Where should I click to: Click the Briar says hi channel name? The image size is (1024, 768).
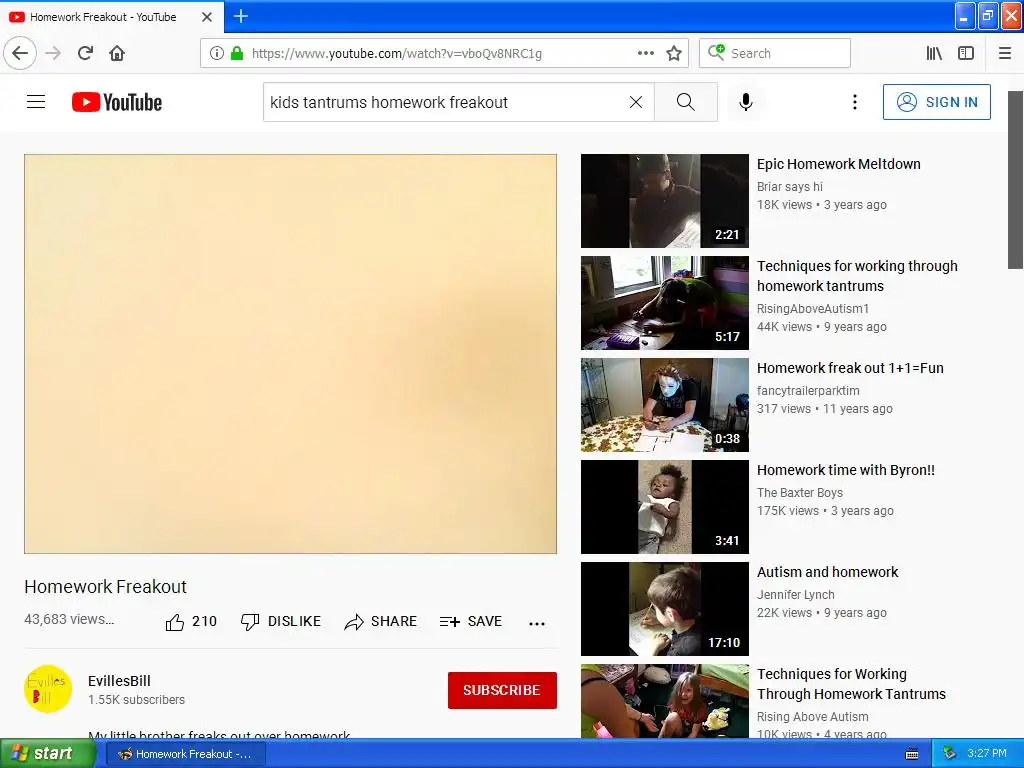[x=790, y=187]
